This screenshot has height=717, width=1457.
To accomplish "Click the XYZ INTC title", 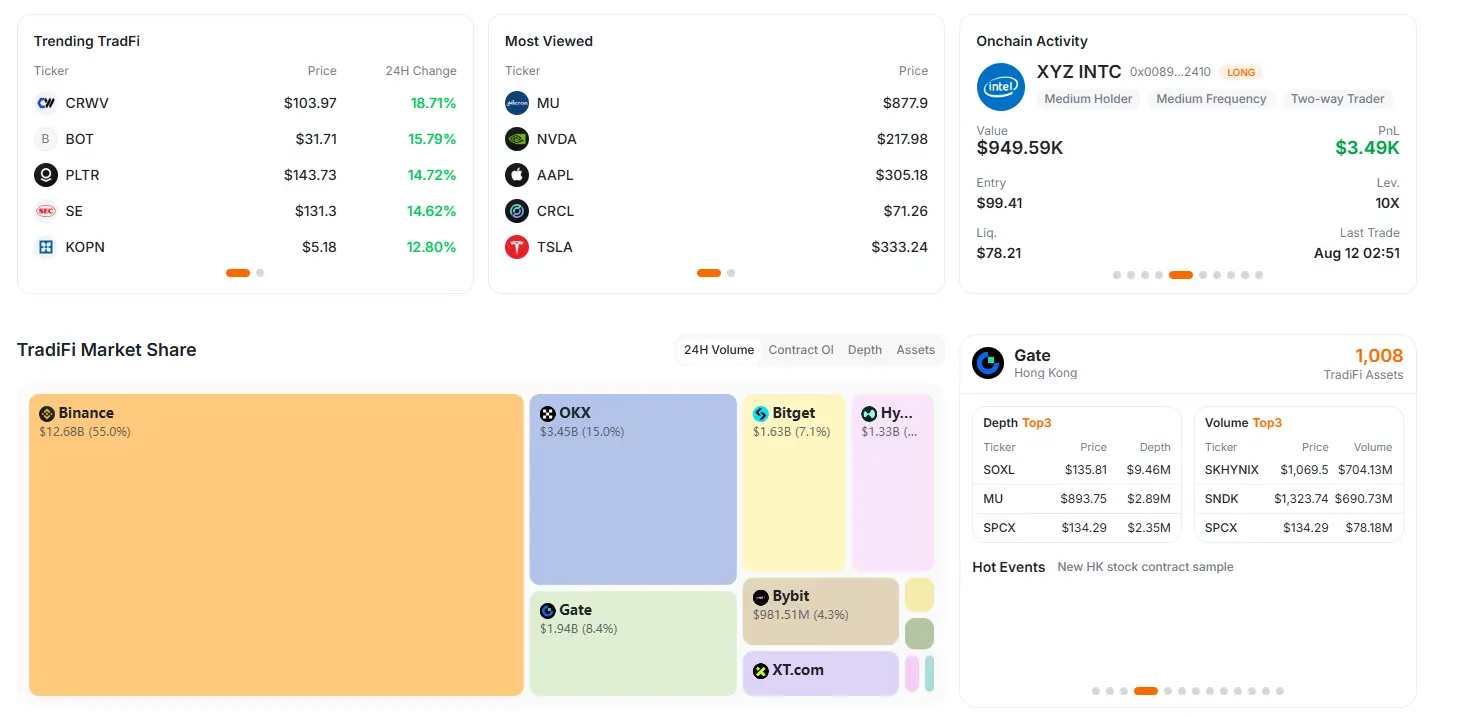I will point(1079,72).
